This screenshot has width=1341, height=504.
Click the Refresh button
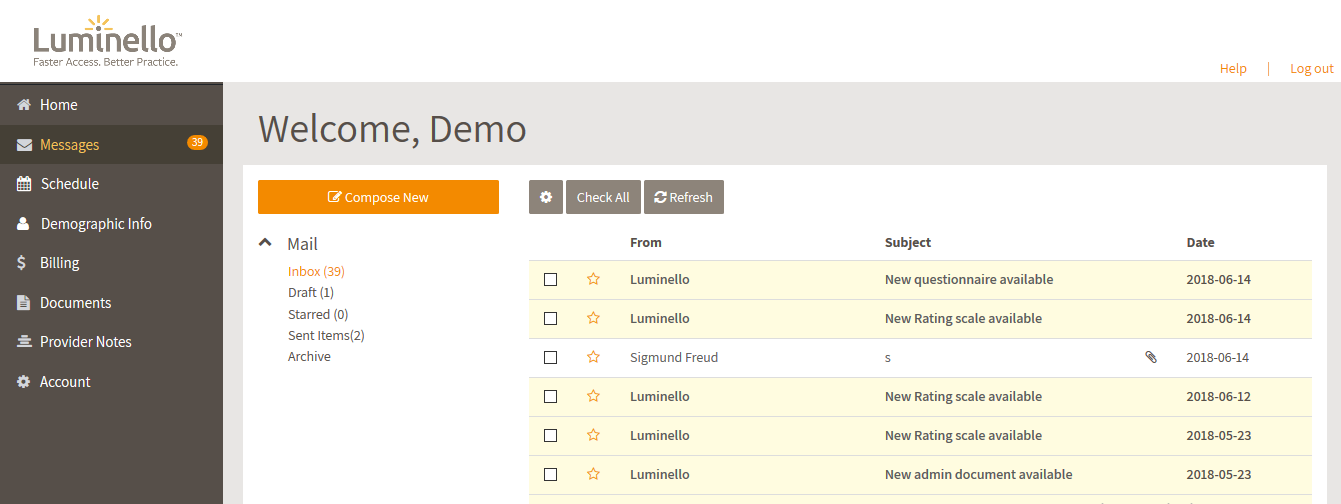pyautogui.click(x=684, y=197)
